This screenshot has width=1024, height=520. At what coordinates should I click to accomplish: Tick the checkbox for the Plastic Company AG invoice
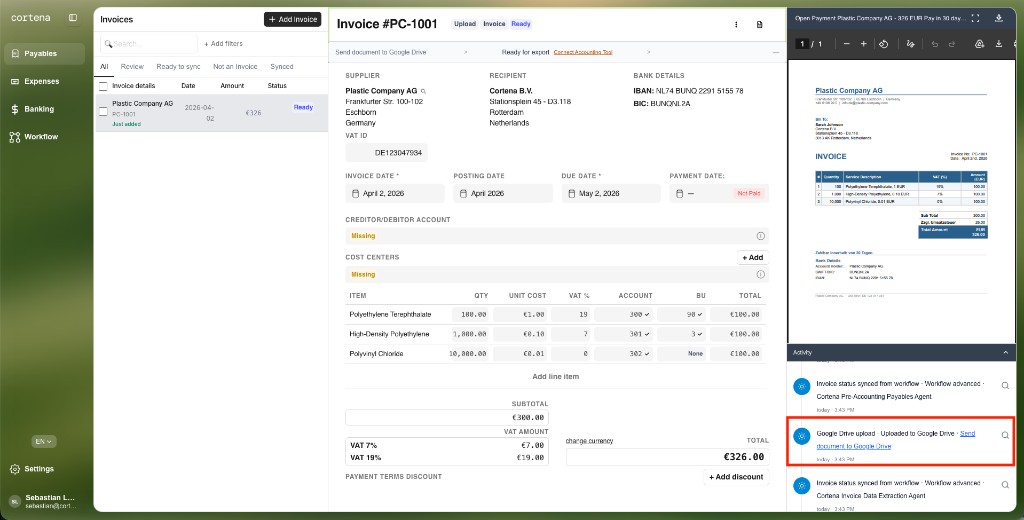pos(103,112)
